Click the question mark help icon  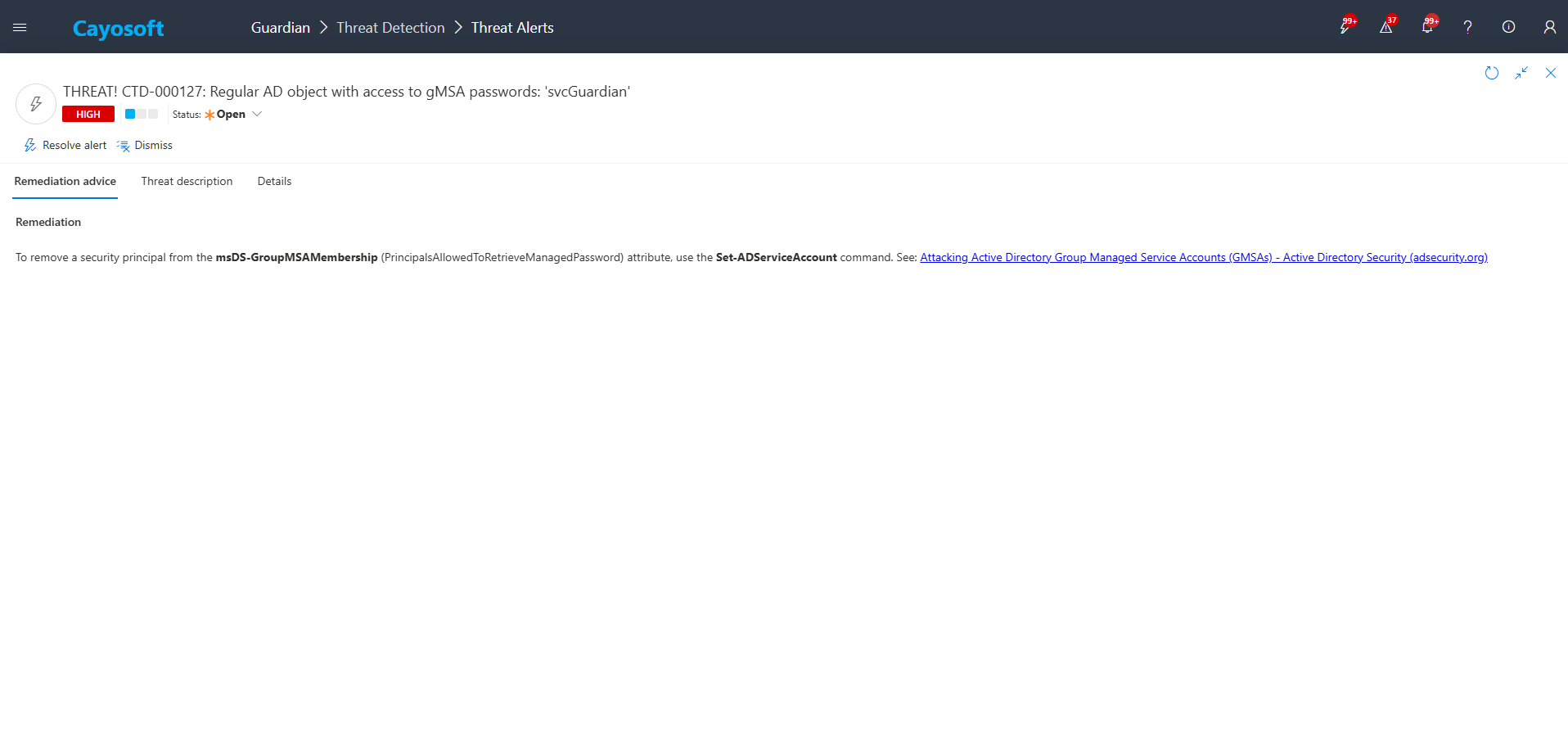coord(1467,27)
